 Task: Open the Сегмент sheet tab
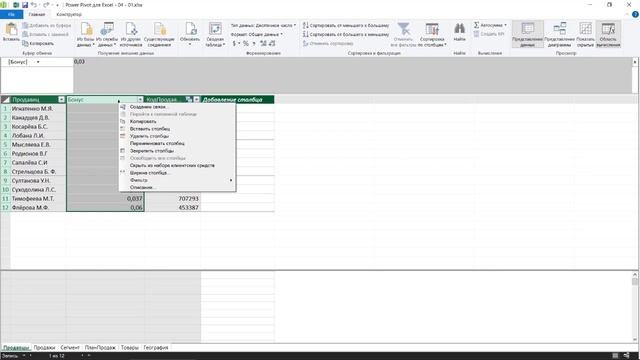tap(70, 348)
